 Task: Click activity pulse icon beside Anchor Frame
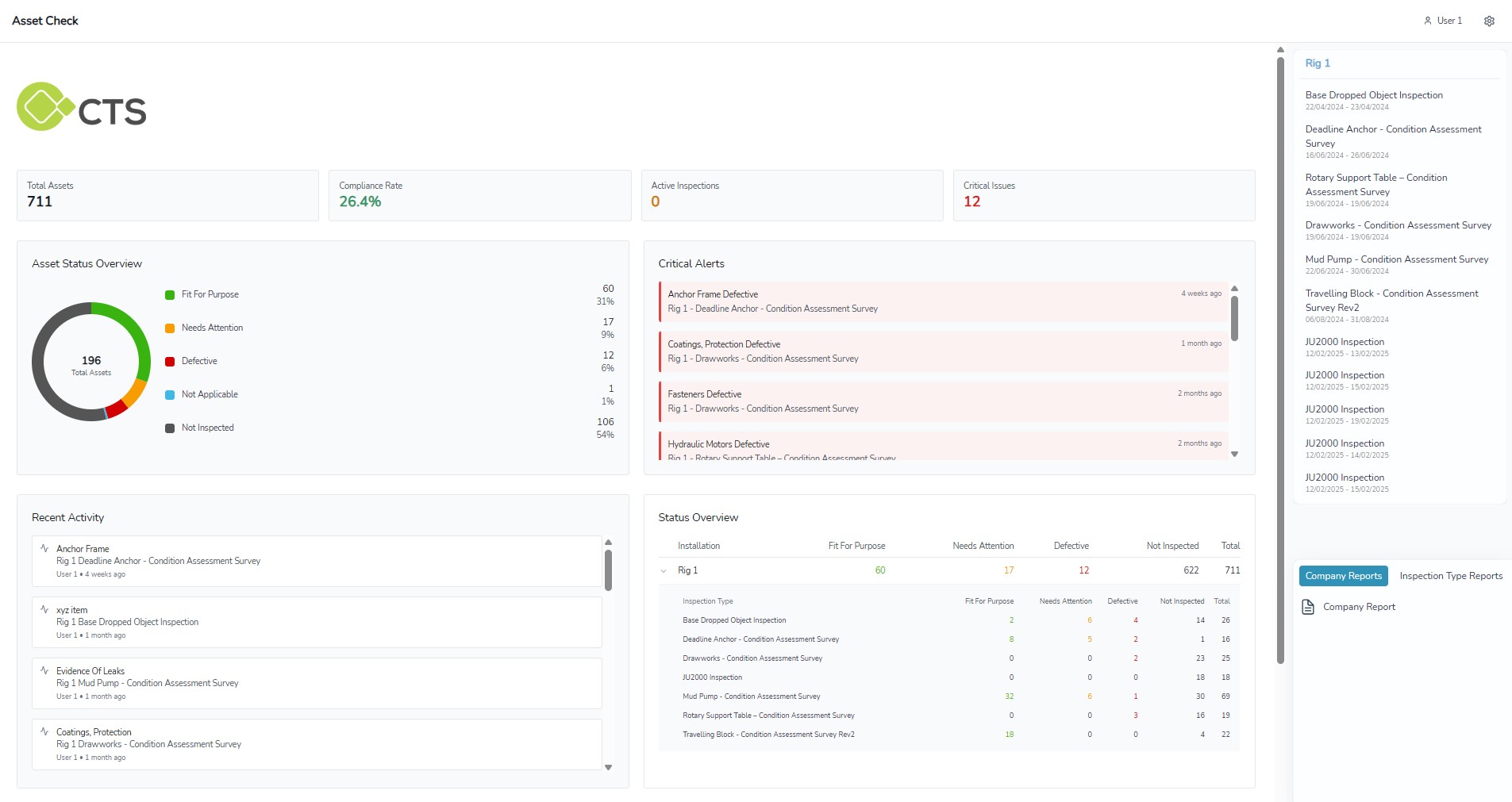[x=44, y=548]
